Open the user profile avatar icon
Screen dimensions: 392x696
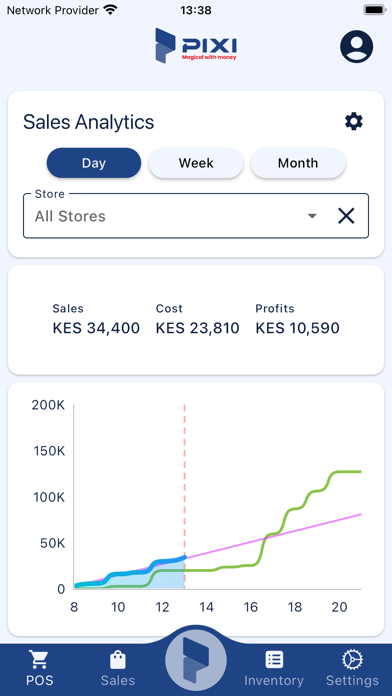356,46
